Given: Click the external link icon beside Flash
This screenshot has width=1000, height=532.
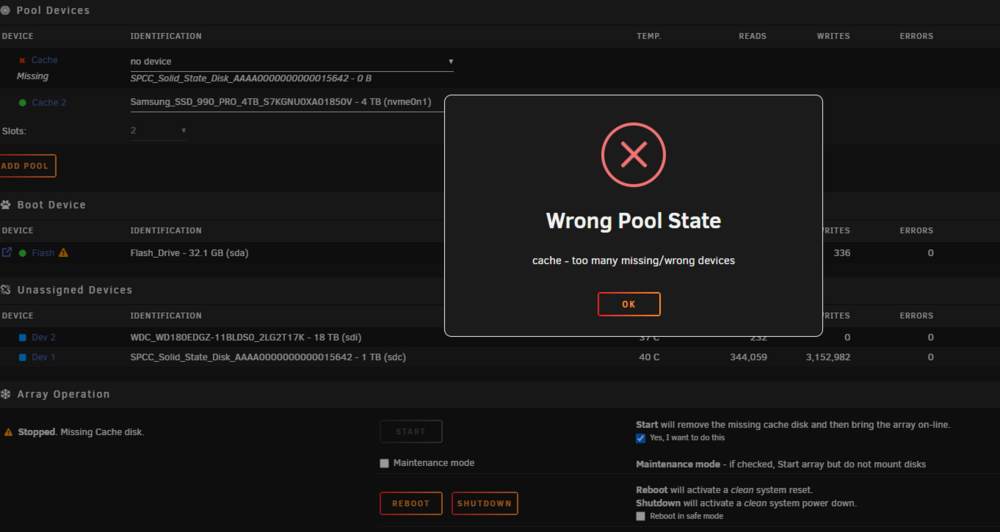Looking at the screenshot, I should tap(6, 253).
